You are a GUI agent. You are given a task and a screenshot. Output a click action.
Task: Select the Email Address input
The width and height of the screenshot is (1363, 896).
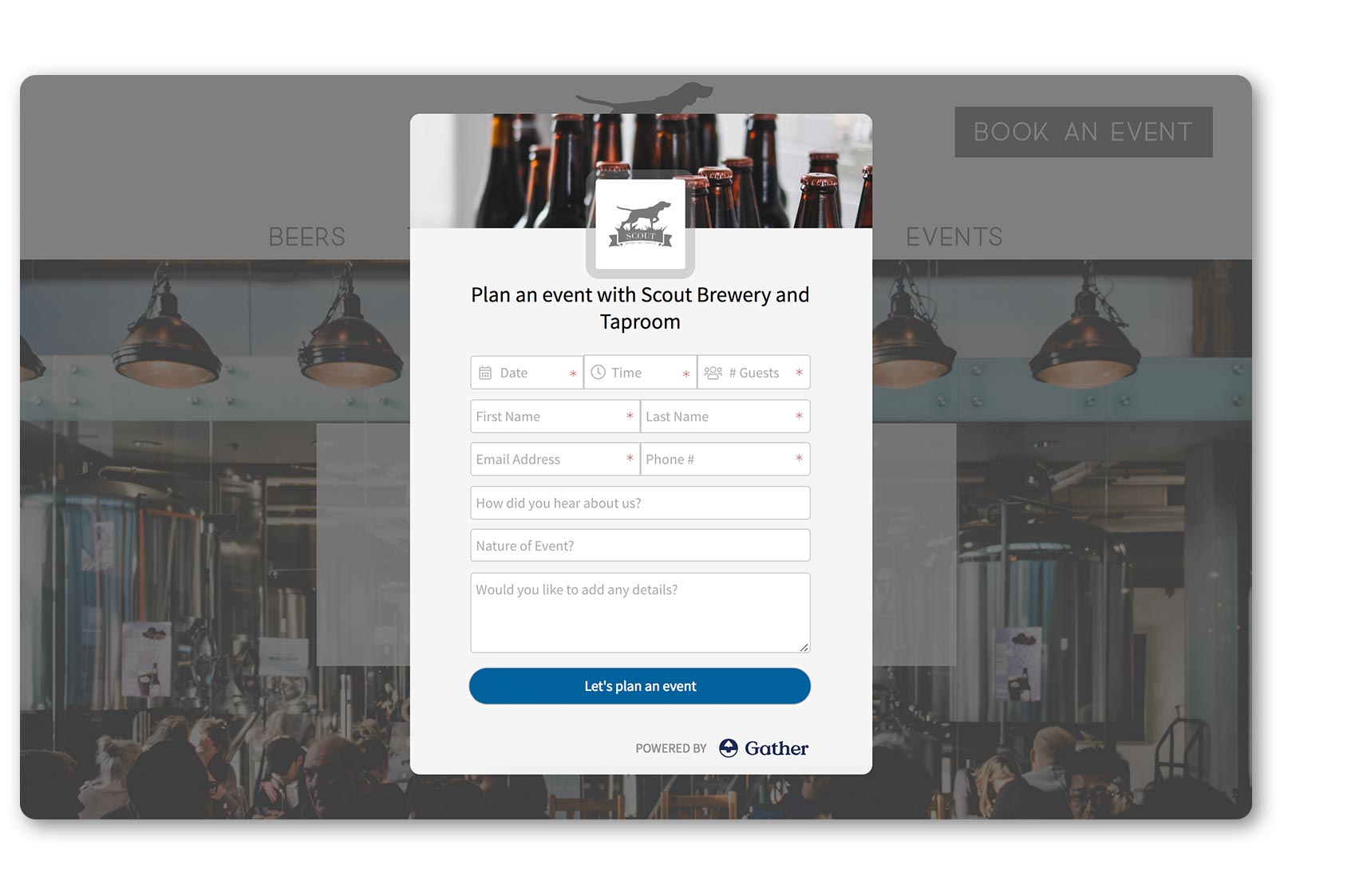click(555, 460)
